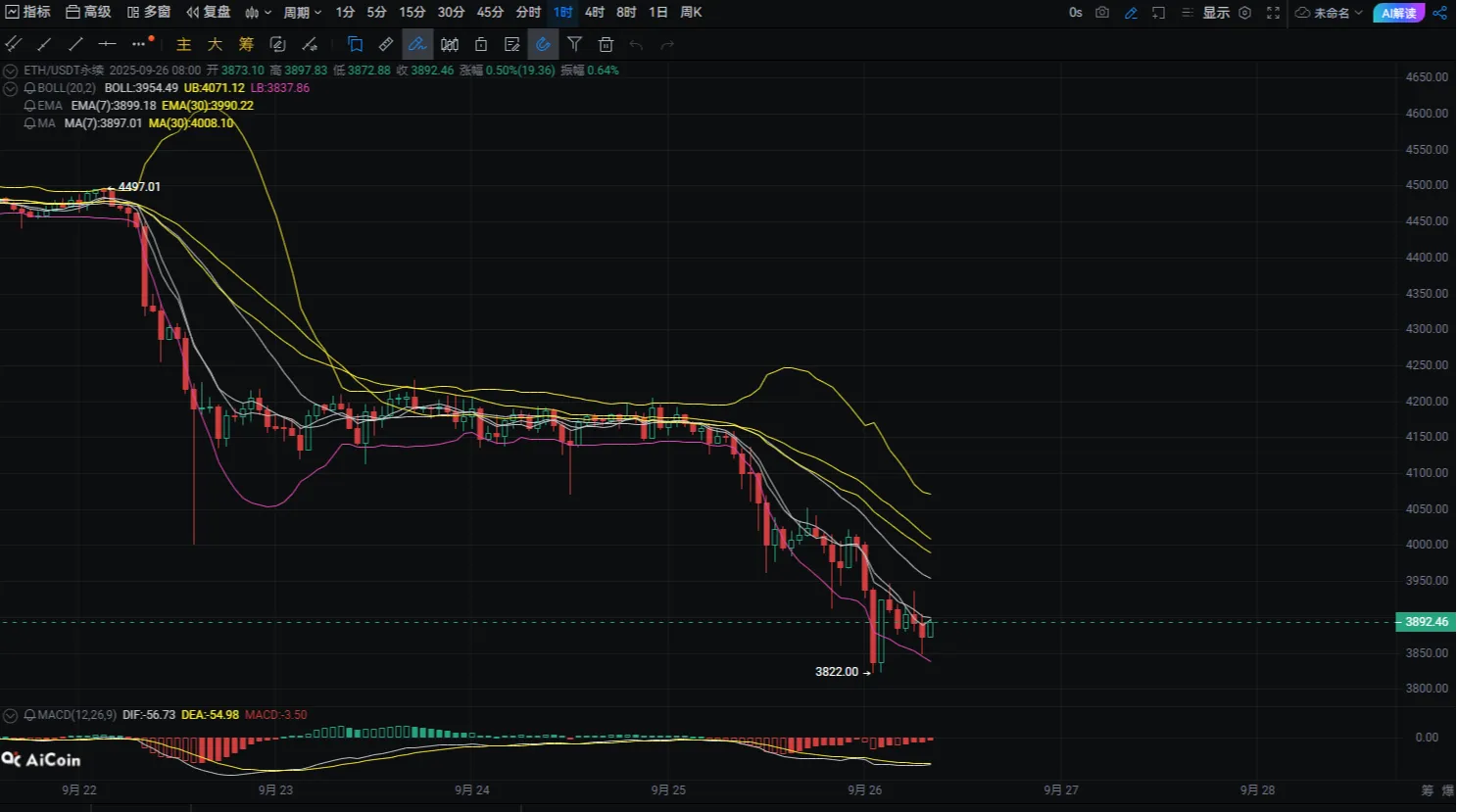This screenshot has height=812, width=1457.
Task: Enter fullscreen chart mode
Action: point(1273,13)
